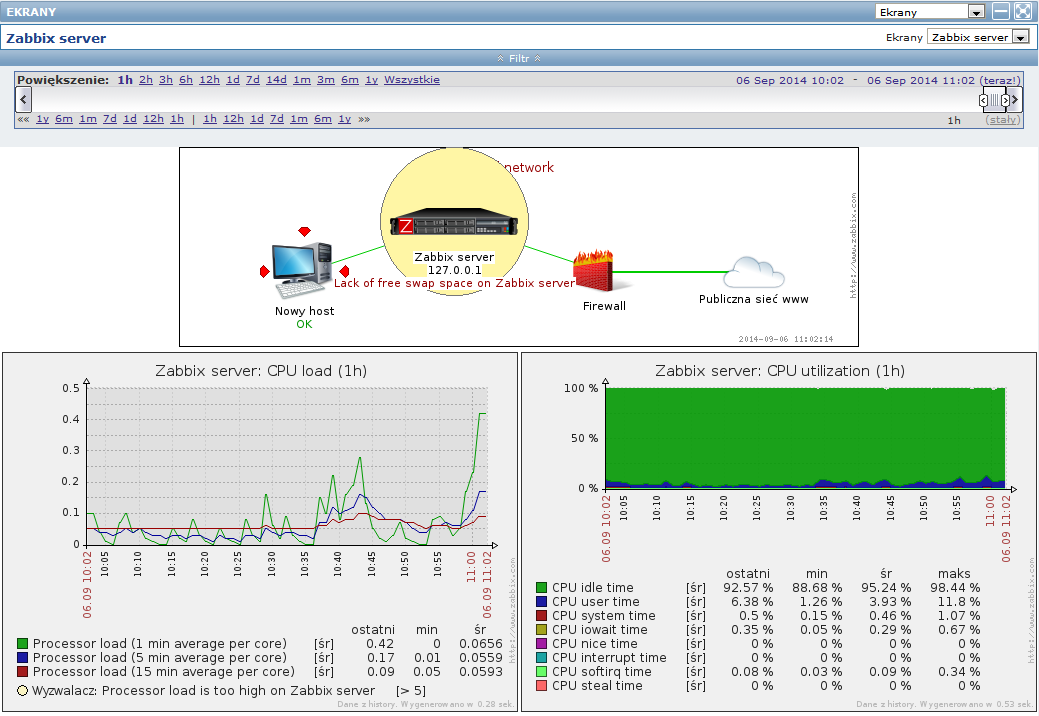Click the Wyzwalacz trigger legend entry
Screen dimensions: 1039x716
coord(222,690)
